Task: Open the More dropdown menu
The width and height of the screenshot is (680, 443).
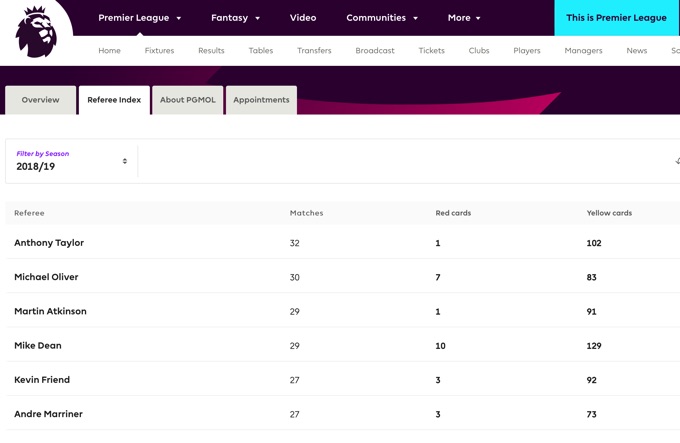Action: click(x=464, y=18)
